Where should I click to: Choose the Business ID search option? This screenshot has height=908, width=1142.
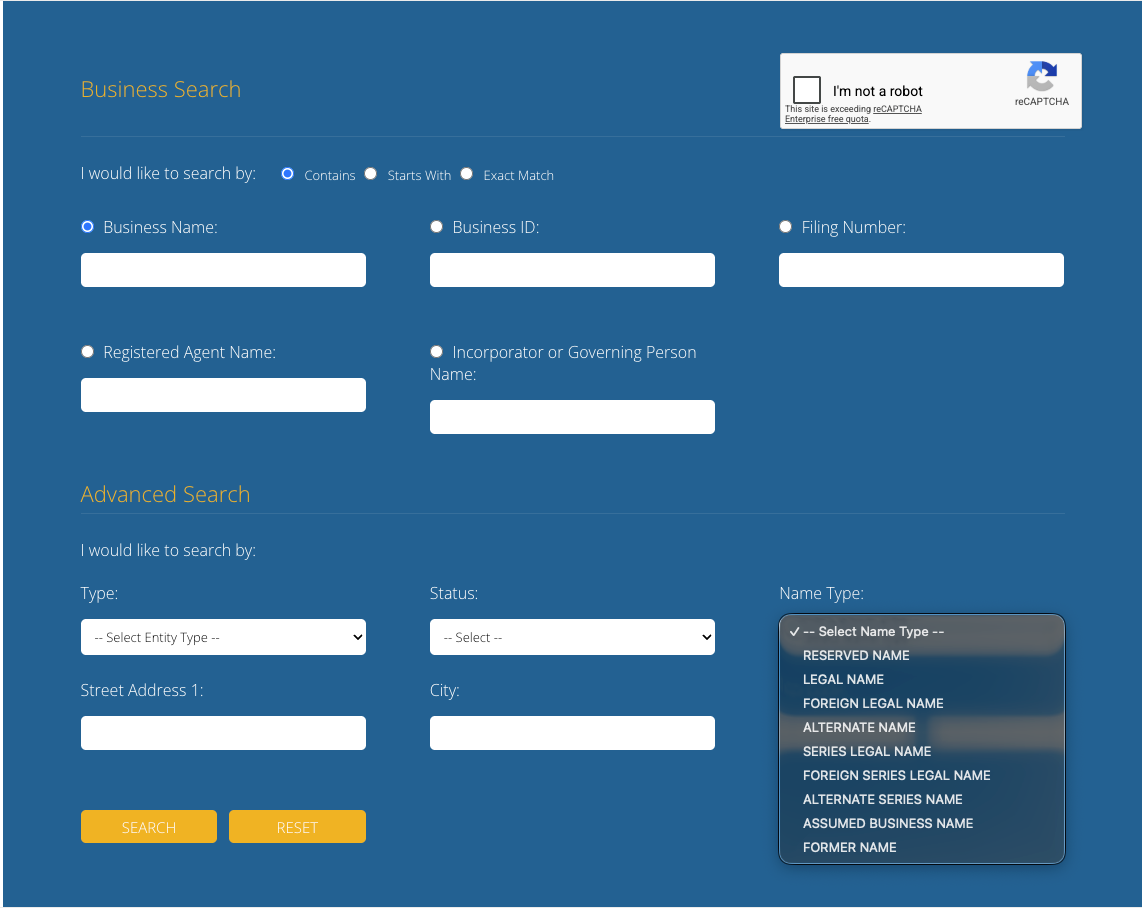pos(436,226)
